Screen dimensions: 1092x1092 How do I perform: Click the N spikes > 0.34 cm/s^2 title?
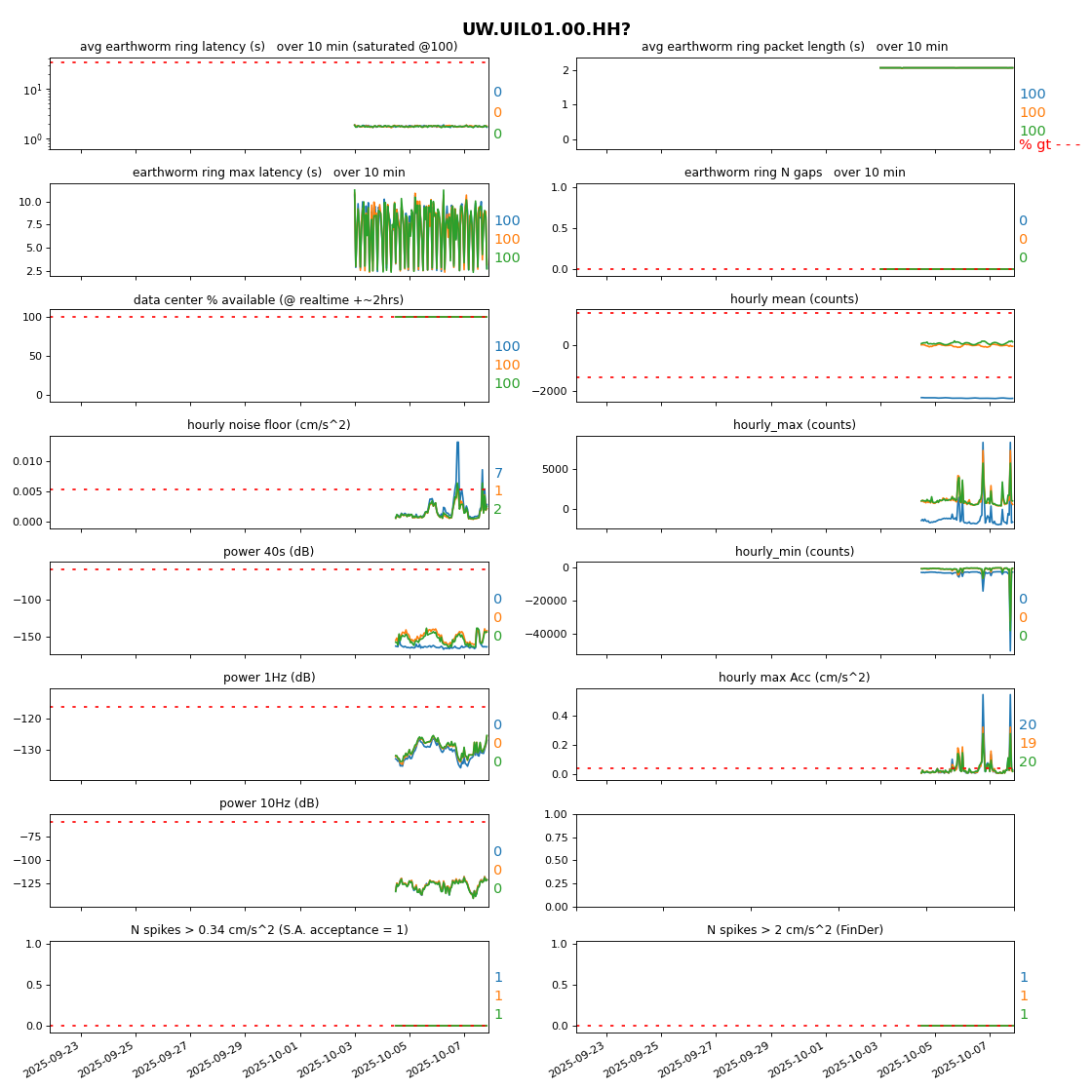268,930
